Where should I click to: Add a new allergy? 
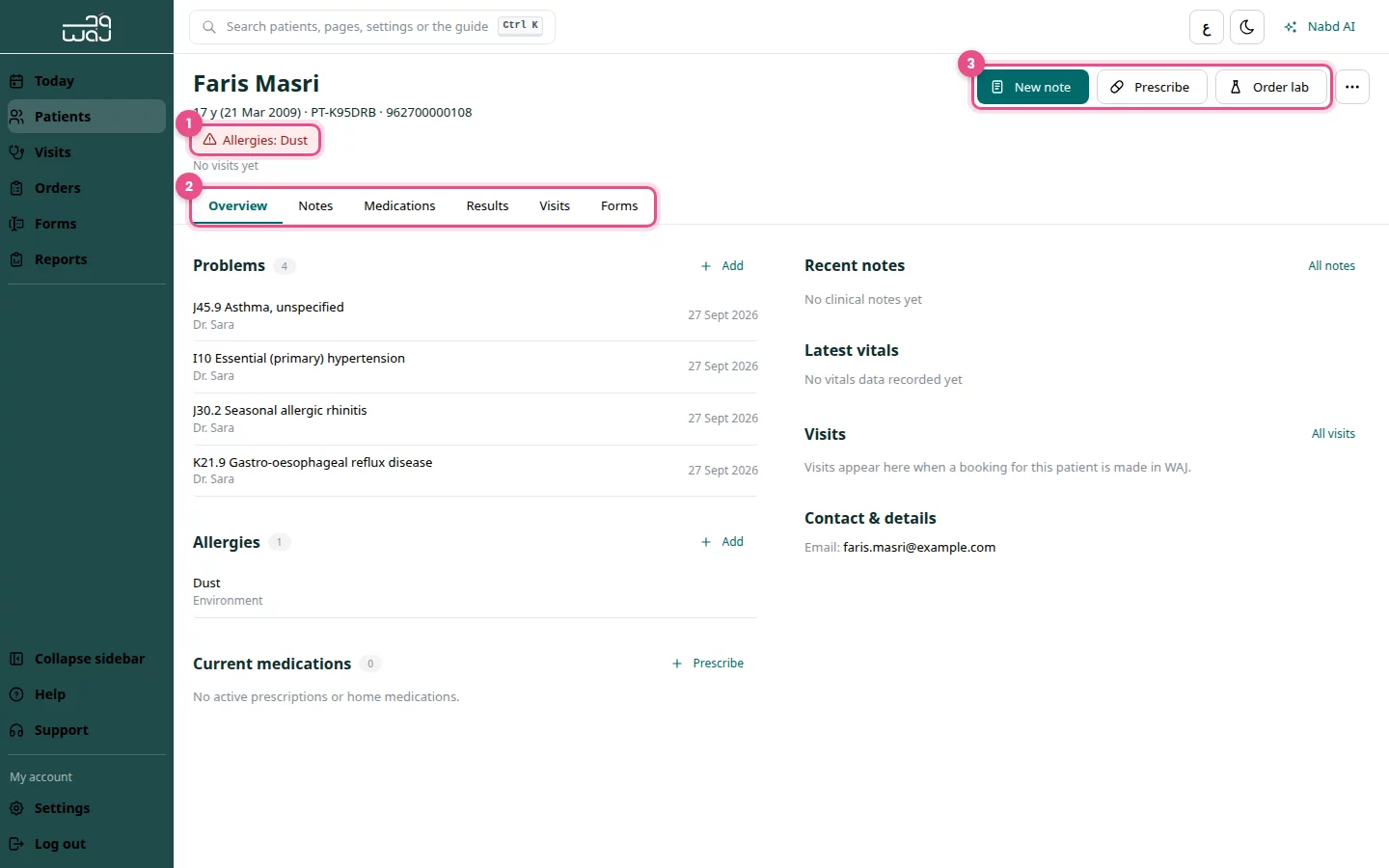click(x=722, y=542)
